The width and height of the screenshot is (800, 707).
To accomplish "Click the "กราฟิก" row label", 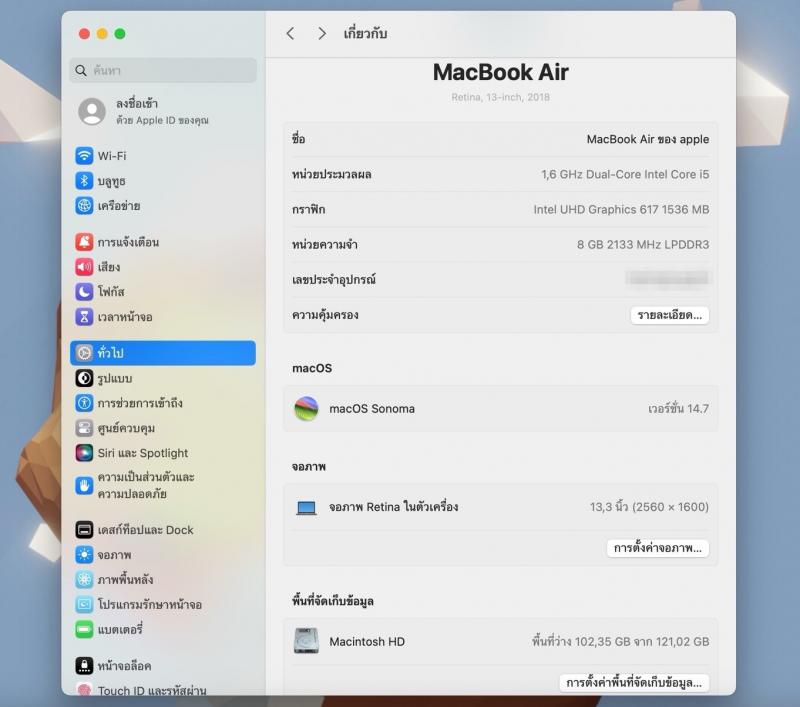I will click(x=308, y=210).
